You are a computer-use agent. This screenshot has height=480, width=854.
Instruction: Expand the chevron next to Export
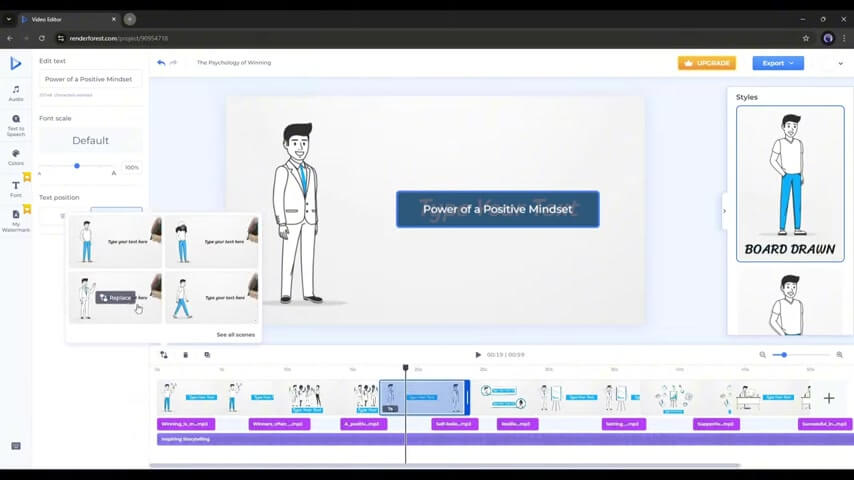point(840,63)
